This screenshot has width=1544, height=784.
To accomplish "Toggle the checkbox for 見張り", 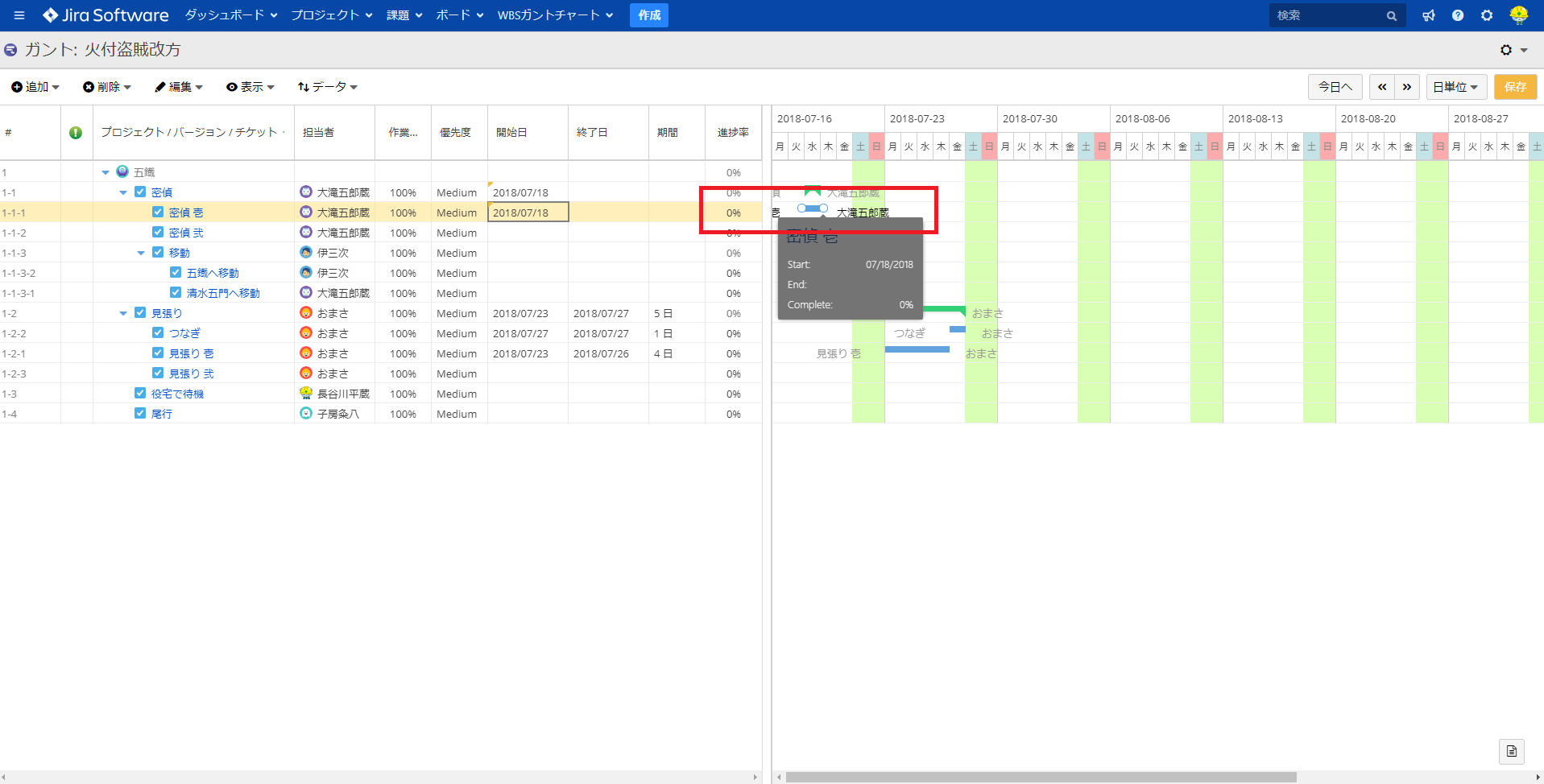I will coord(140,312).
